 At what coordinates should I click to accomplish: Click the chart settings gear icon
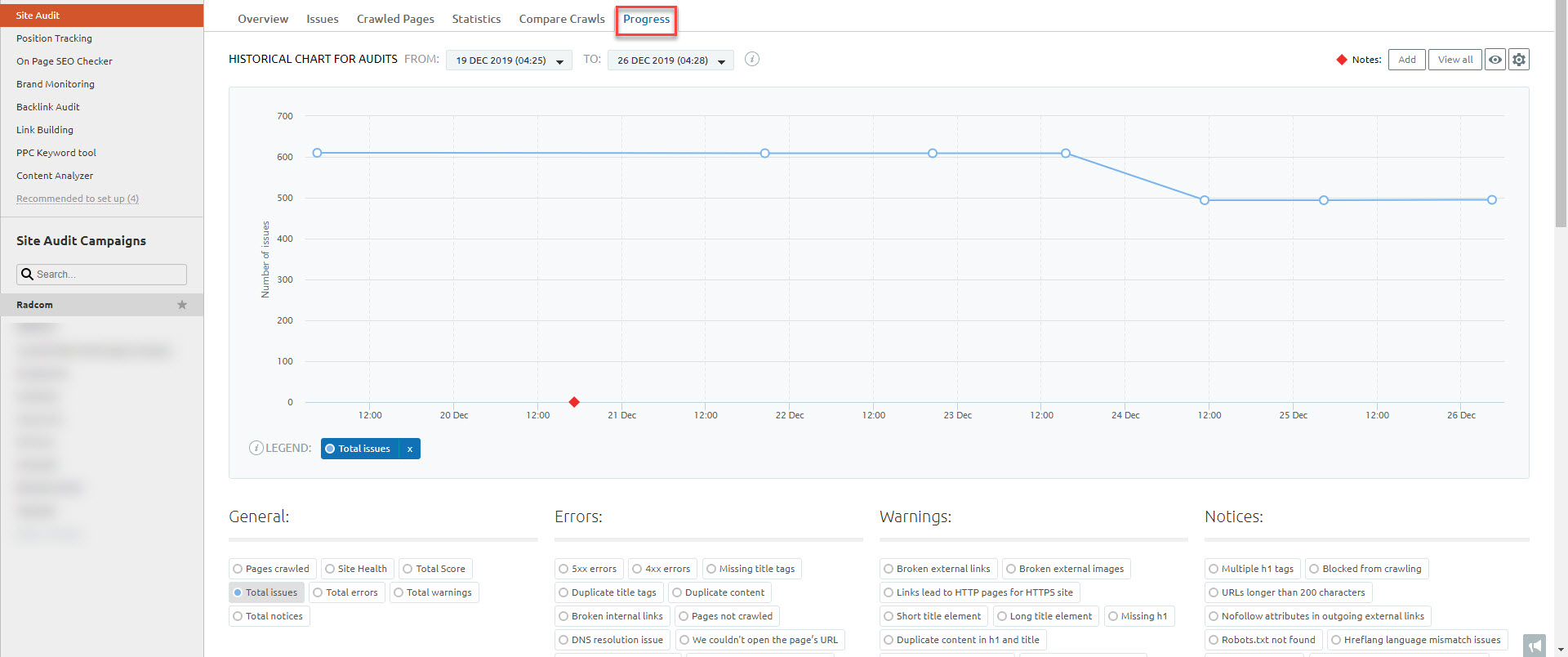[1518, 60]
